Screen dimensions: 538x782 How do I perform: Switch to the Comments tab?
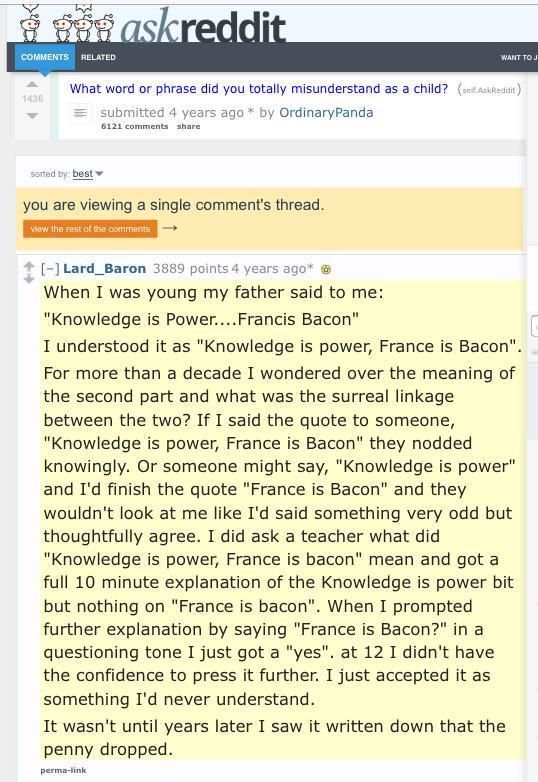click(x=45, y=57)
